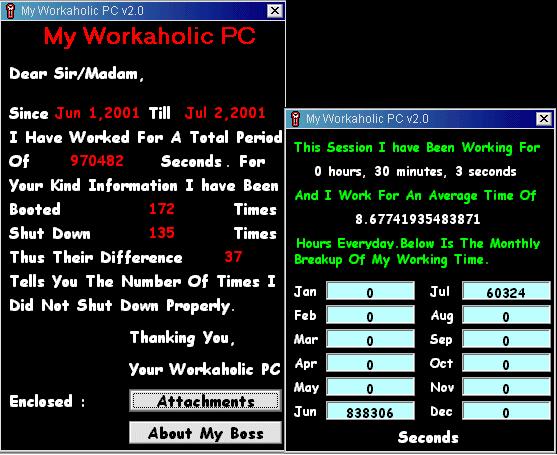The image size is (557, 455).
Task: Close the main My Workaholic PC window
Action: tap(275, 11)
